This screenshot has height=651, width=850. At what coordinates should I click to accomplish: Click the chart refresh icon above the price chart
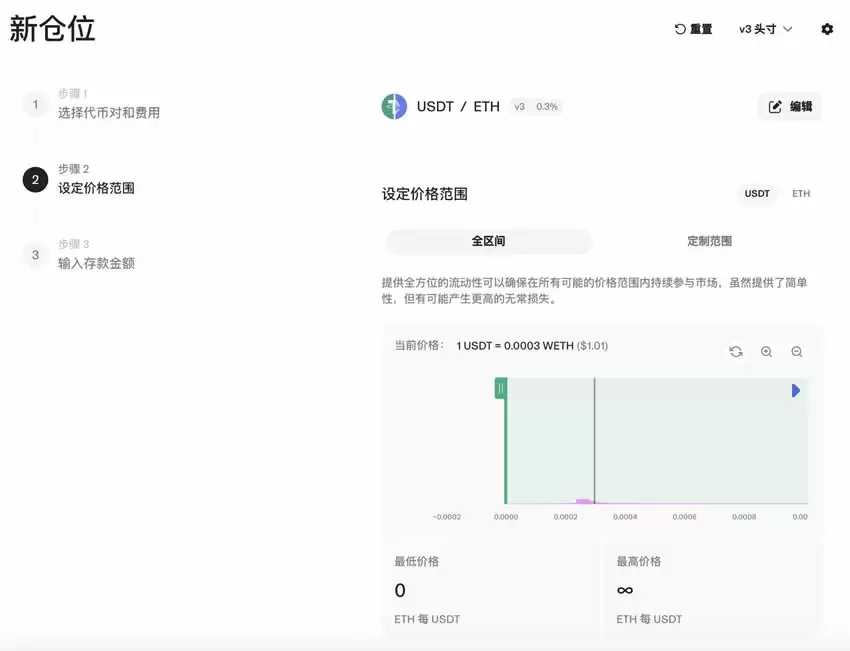[x=737, y=352]
